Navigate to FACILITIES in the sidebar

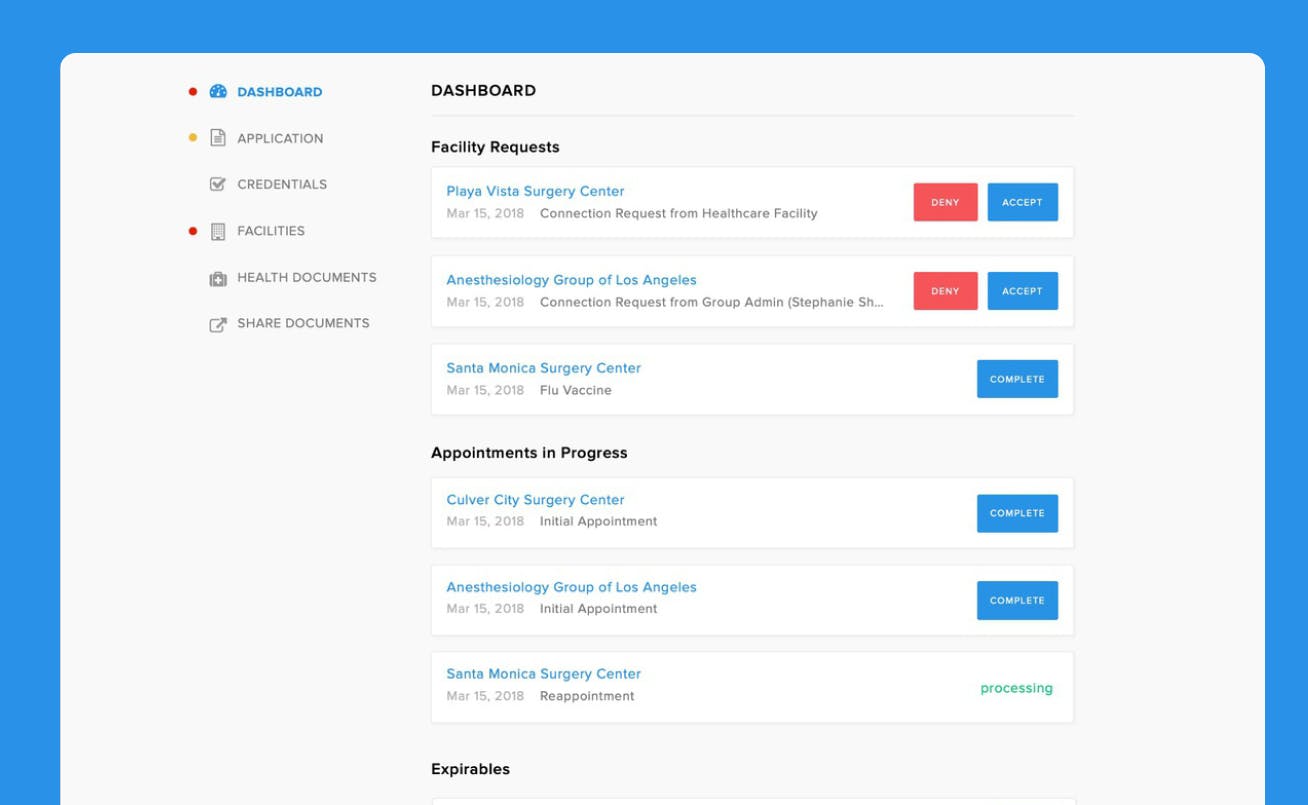pos(271,231)
